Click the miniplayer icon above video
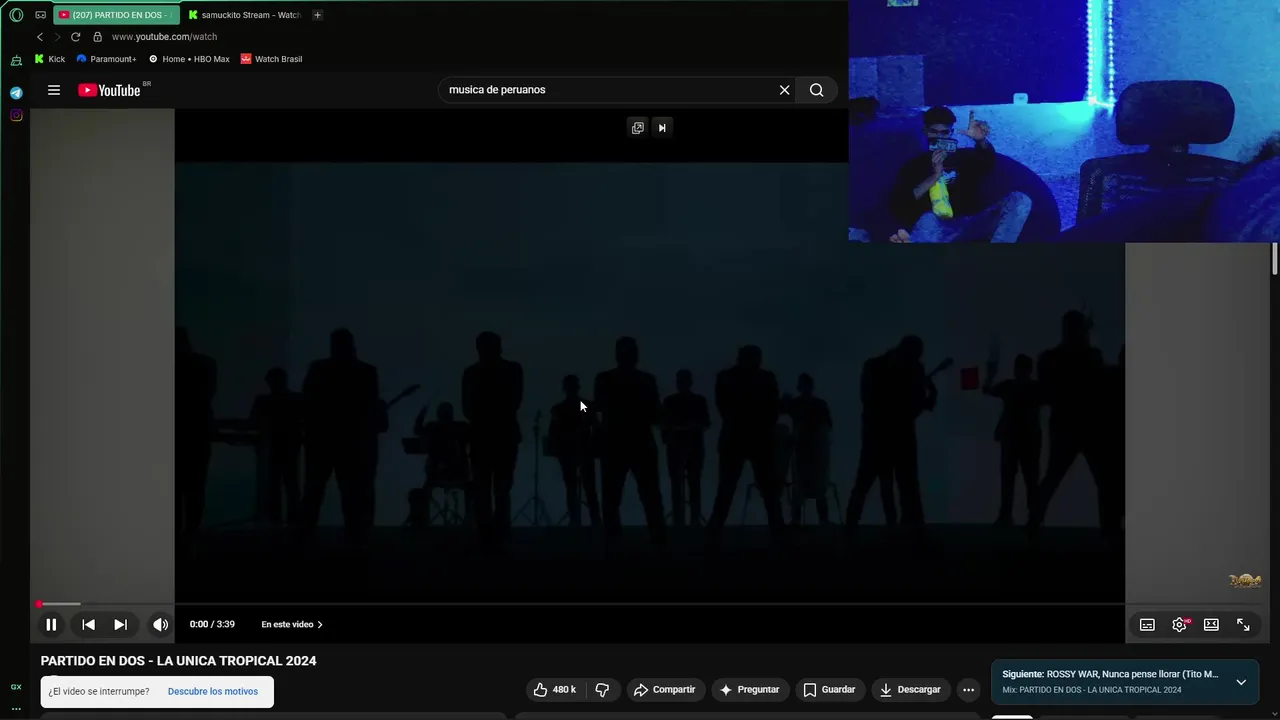 click(x=637, y=127)
